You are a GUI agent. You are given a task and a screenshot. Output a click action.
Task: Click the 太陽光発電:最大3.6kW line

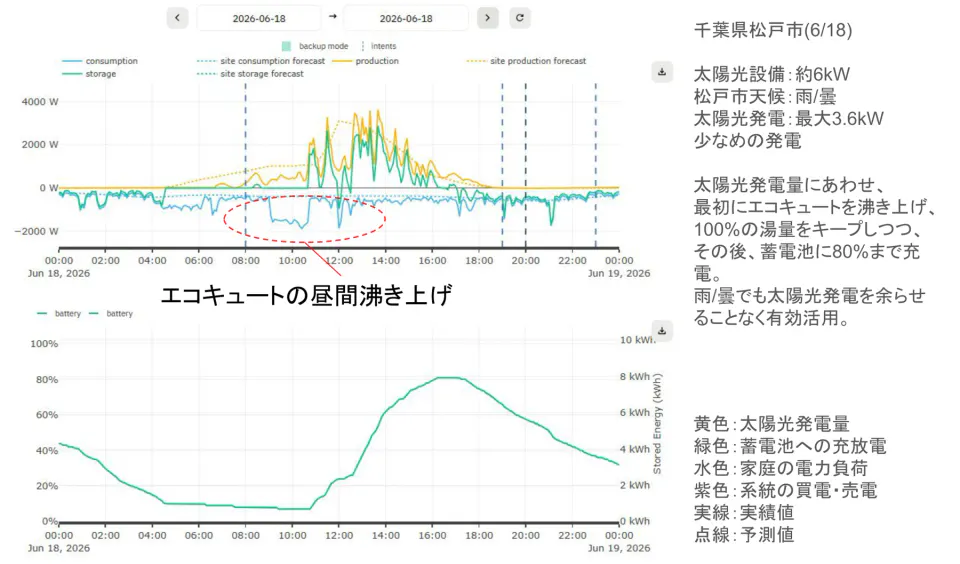tap(789, 119)
